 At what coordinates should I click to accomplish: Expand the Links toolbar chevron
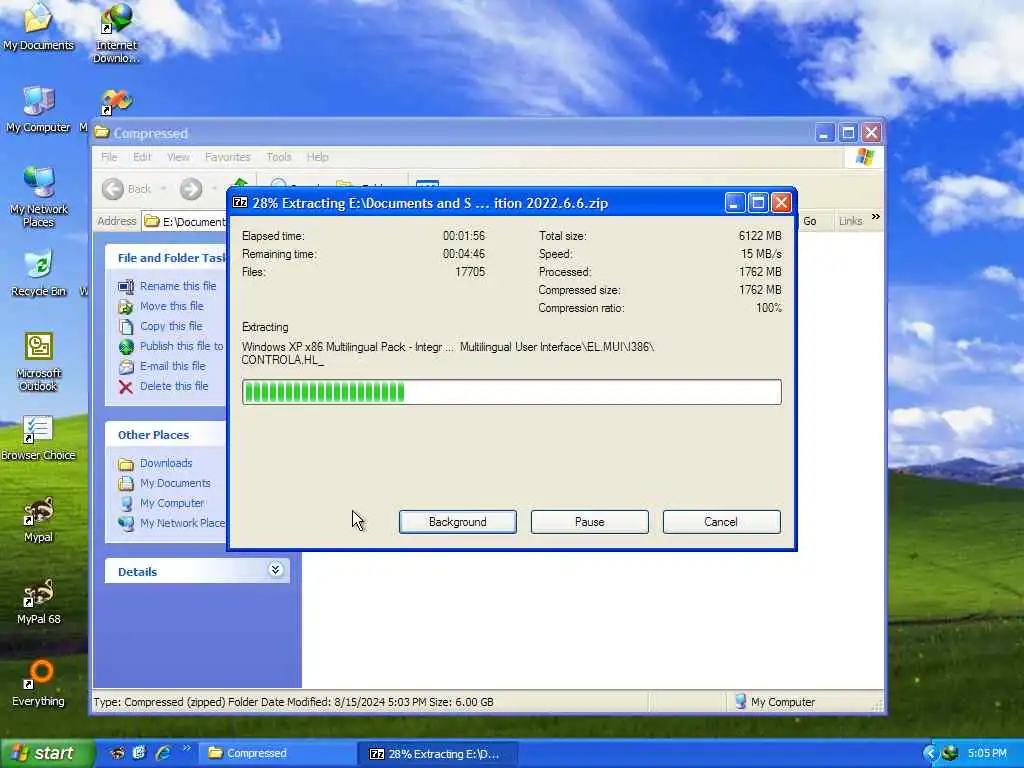click(x=876, y=217)
